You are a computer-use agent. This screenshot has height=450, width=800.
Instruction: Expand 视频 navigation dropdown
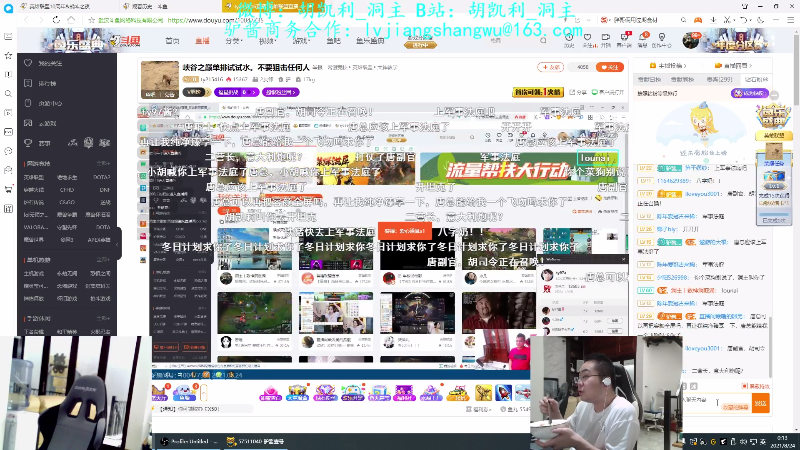click(x=267, y=41)
